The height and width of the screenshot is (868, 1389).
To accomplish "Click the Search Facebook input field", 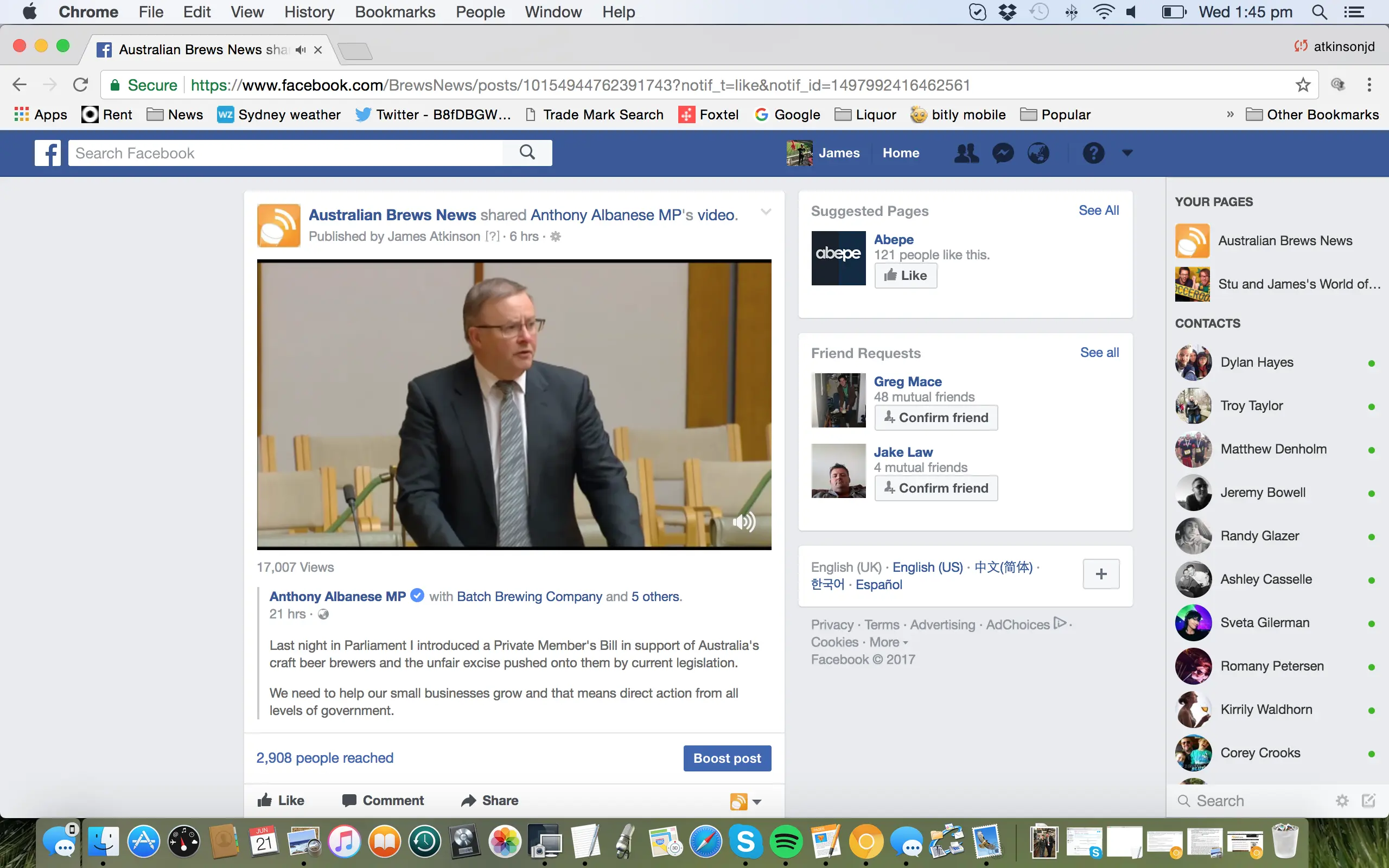I will pos(285,154).
